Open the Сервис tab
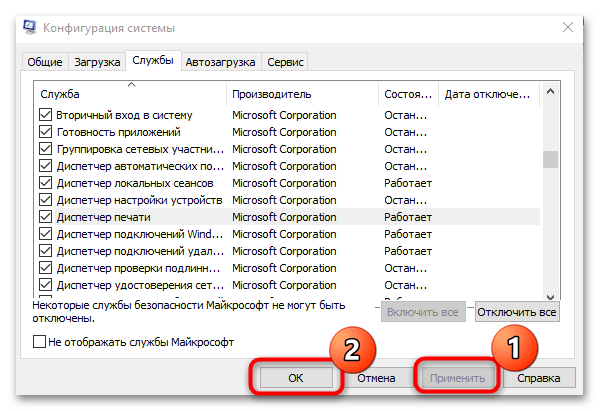The width and height of the screenshot is (600, 411). tap(285, 62)
